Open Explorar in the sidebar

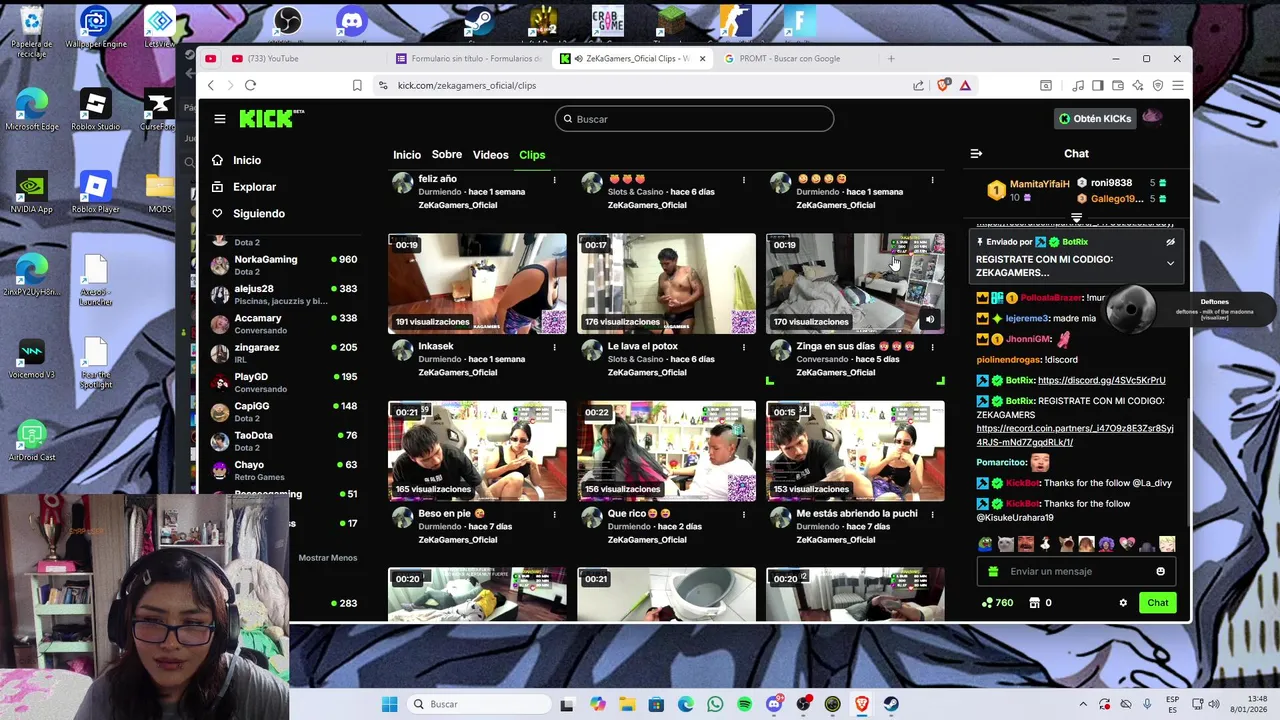pyautogui.click(x=243, y=187)
